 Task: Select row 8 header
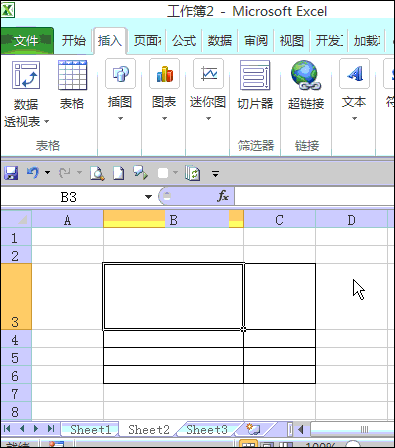tap(16, 411)
